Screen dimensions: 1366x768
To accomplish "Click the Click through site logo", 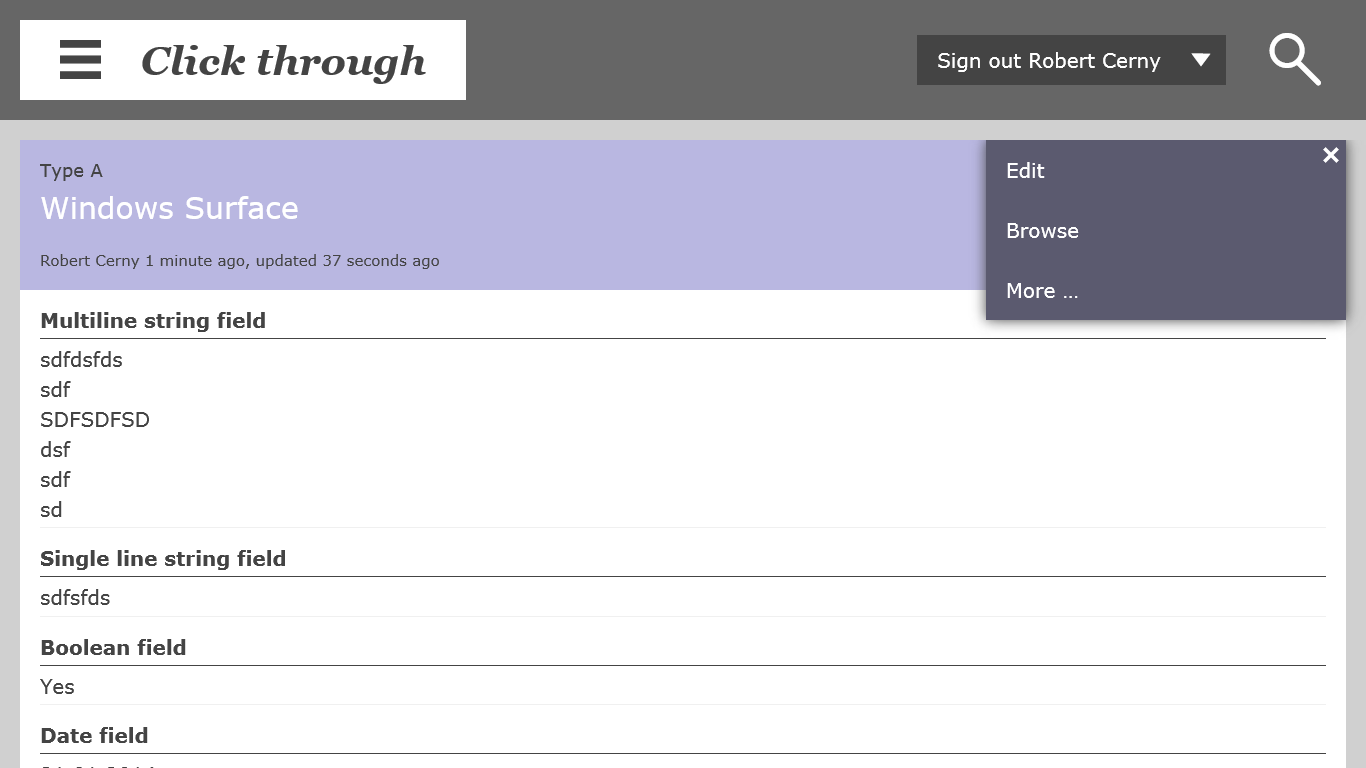I will point(283,61).
